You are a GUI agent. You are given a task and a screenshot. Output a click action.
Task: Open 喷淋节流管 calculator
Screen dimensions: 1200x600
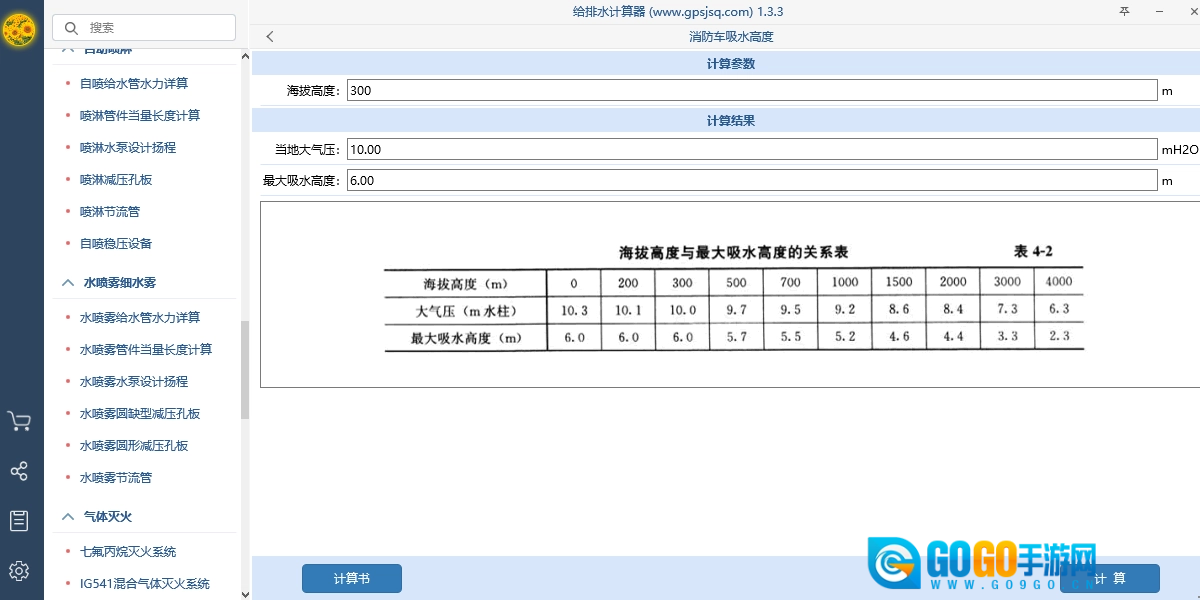[110, 212]
